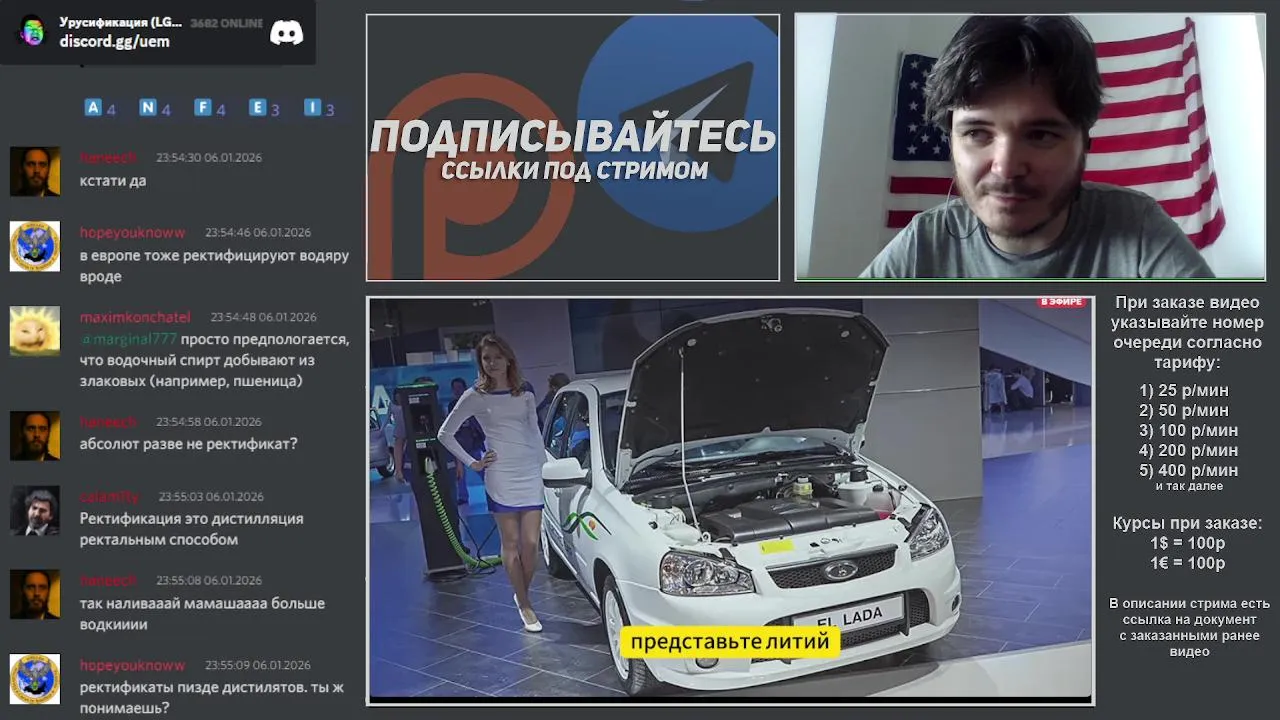Click avatar beside the 23:55:09 message
The width and height of the screenshot is (1280, 720).
click(35, 679)
